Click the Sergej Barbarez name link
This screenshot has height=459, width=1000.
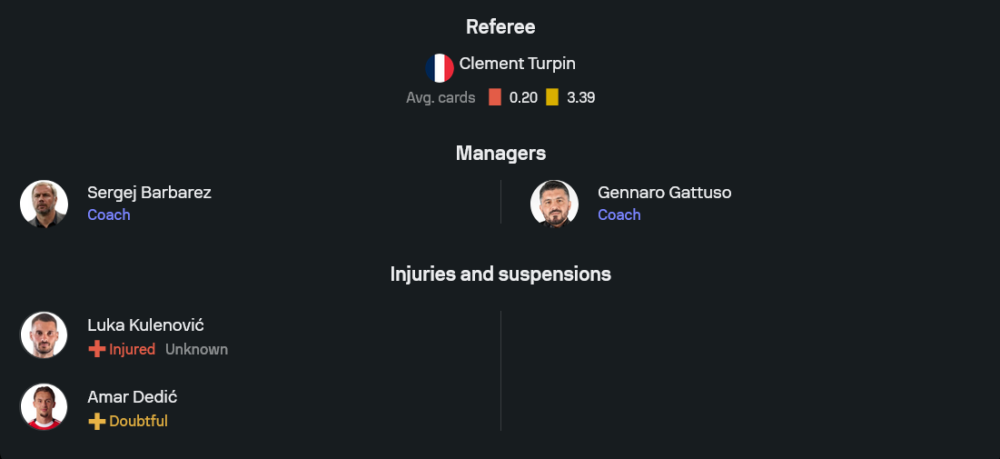(149, 192)
